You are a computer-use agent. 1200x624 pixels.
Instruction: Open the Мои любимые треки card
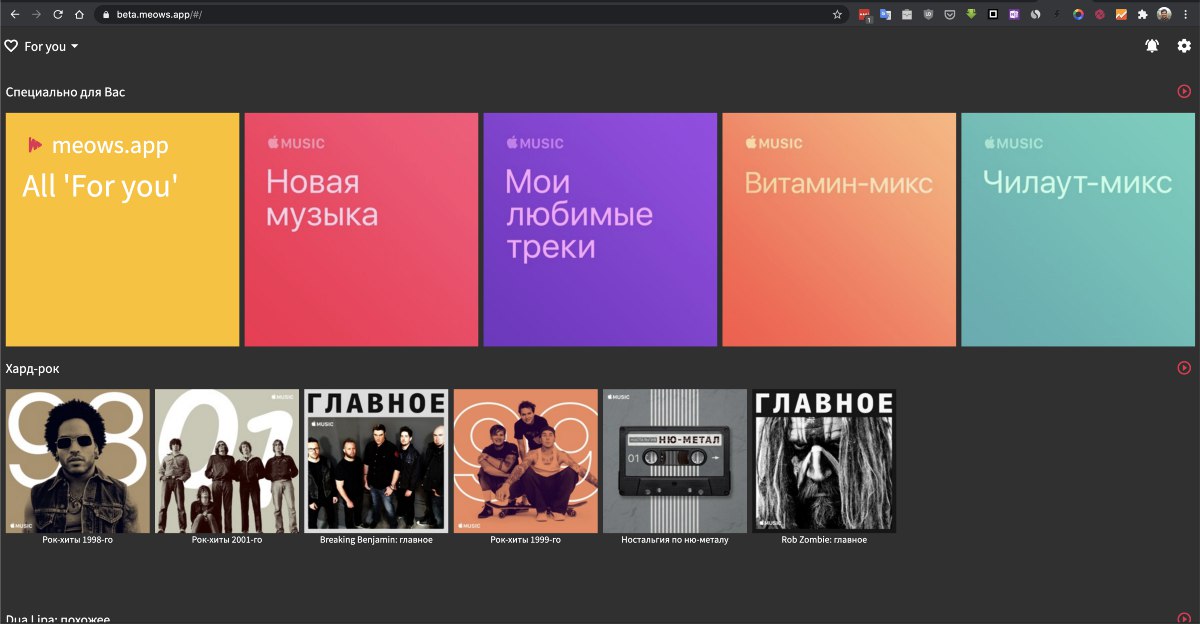click(x=600, y=229)
